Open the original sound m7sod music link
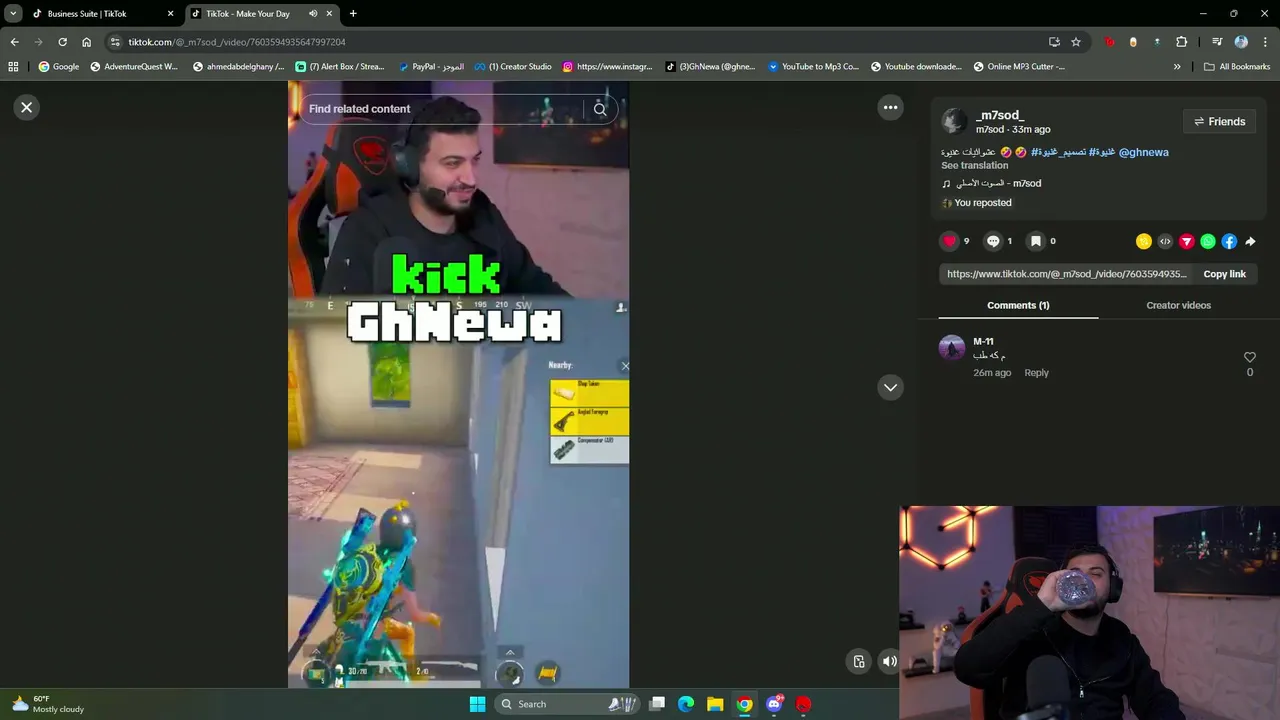Screen dimensions: 1280x720 click(991, 184)
